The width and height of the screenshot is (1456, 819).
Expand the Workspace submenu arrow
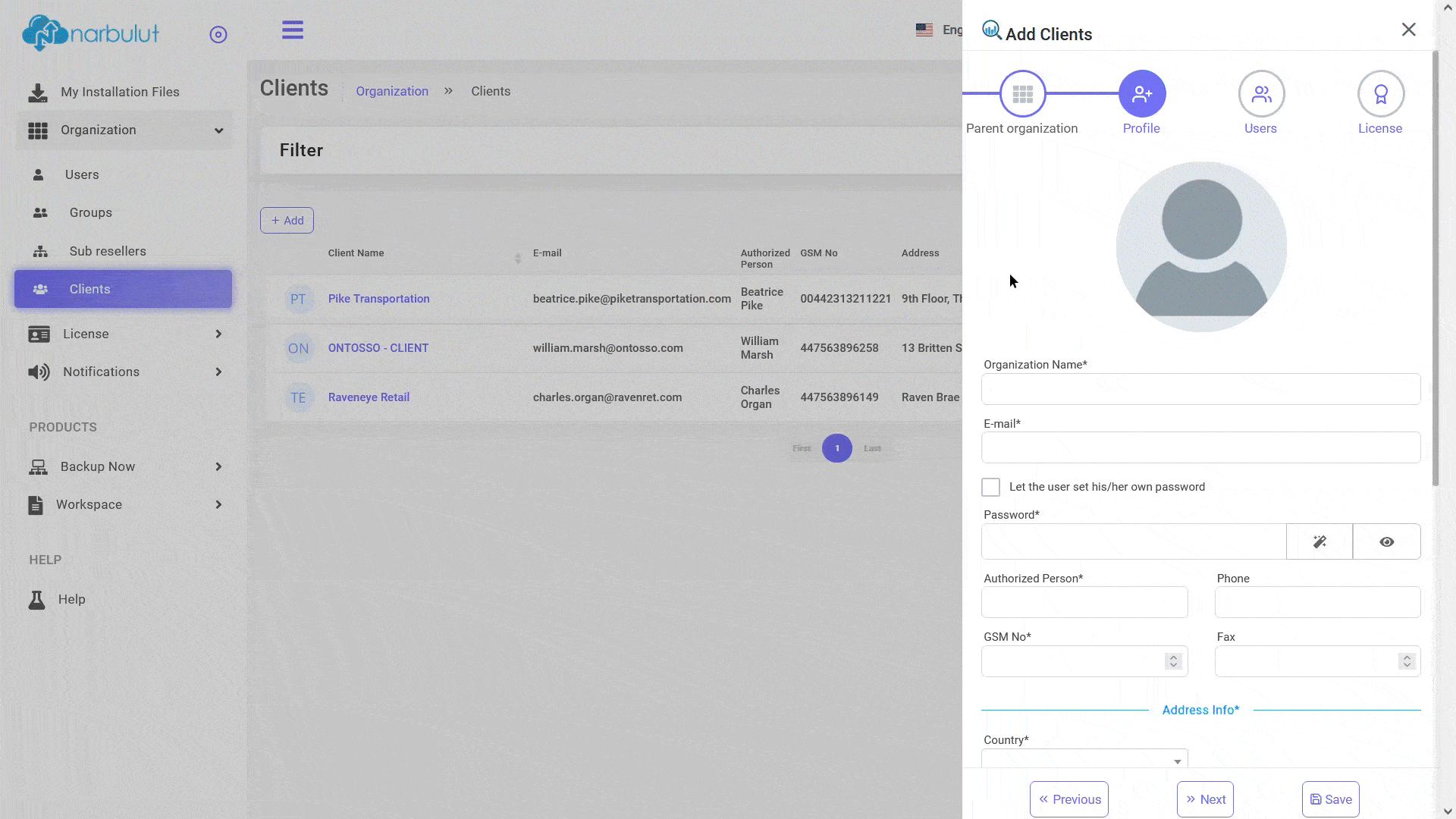tap(218, 505)
